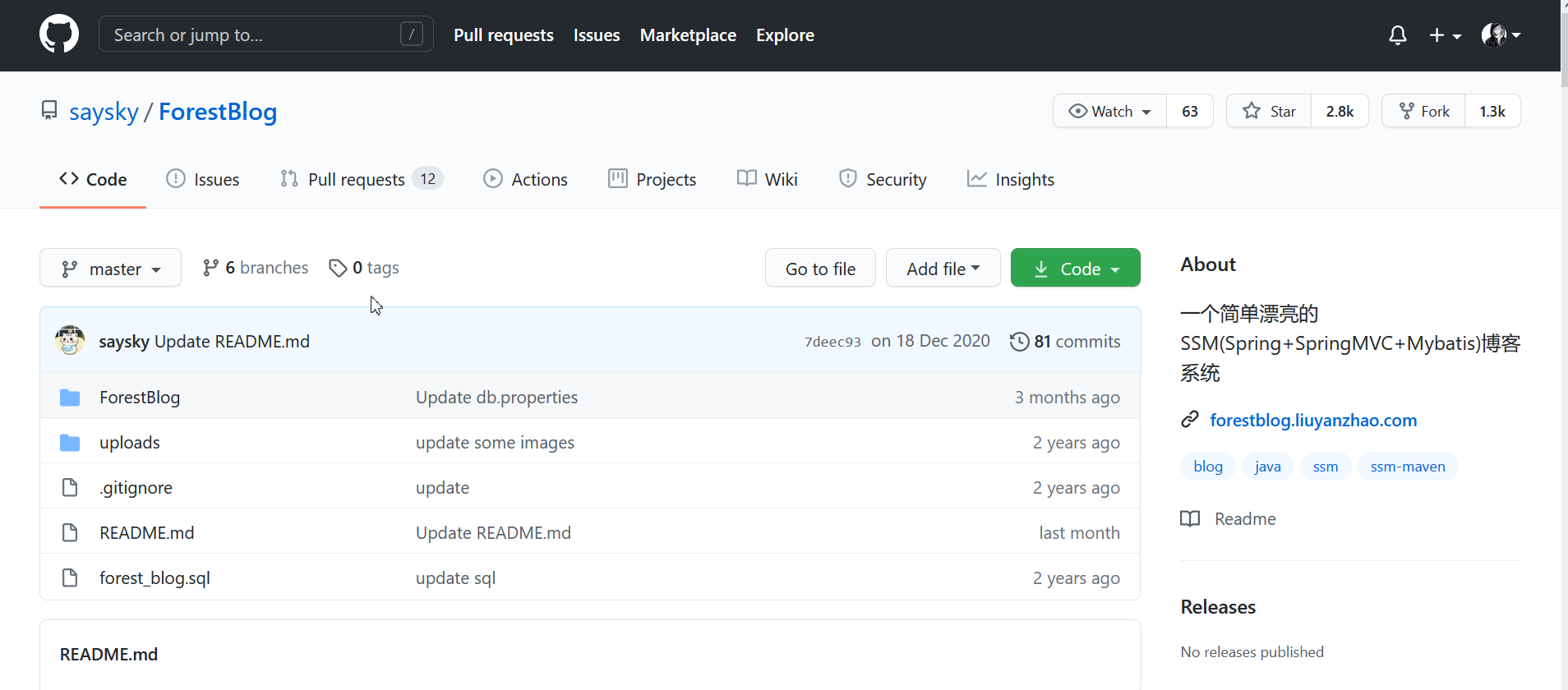Open Explore in the top navigation

tap(785, 35)
